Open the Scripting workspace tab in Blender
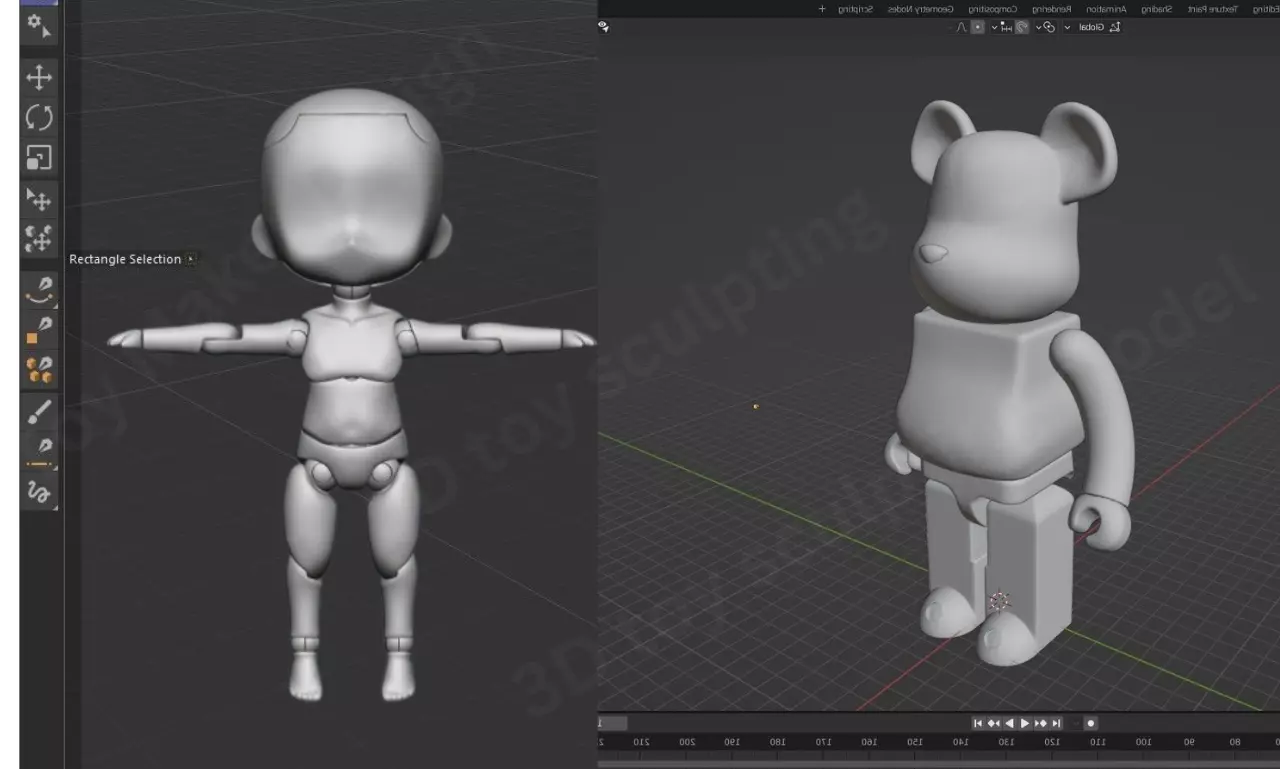The width and height of the screenshot is (1280, 769). tap(855, 9)
